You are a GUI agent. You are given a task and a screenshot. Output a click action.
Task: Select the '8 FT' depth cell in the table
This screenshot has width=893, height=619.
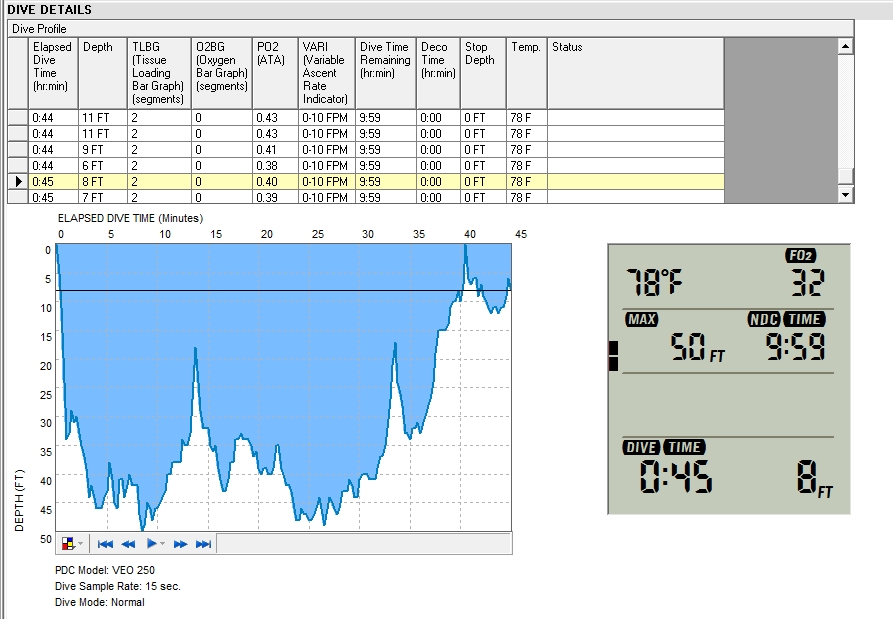click(103, 182)
